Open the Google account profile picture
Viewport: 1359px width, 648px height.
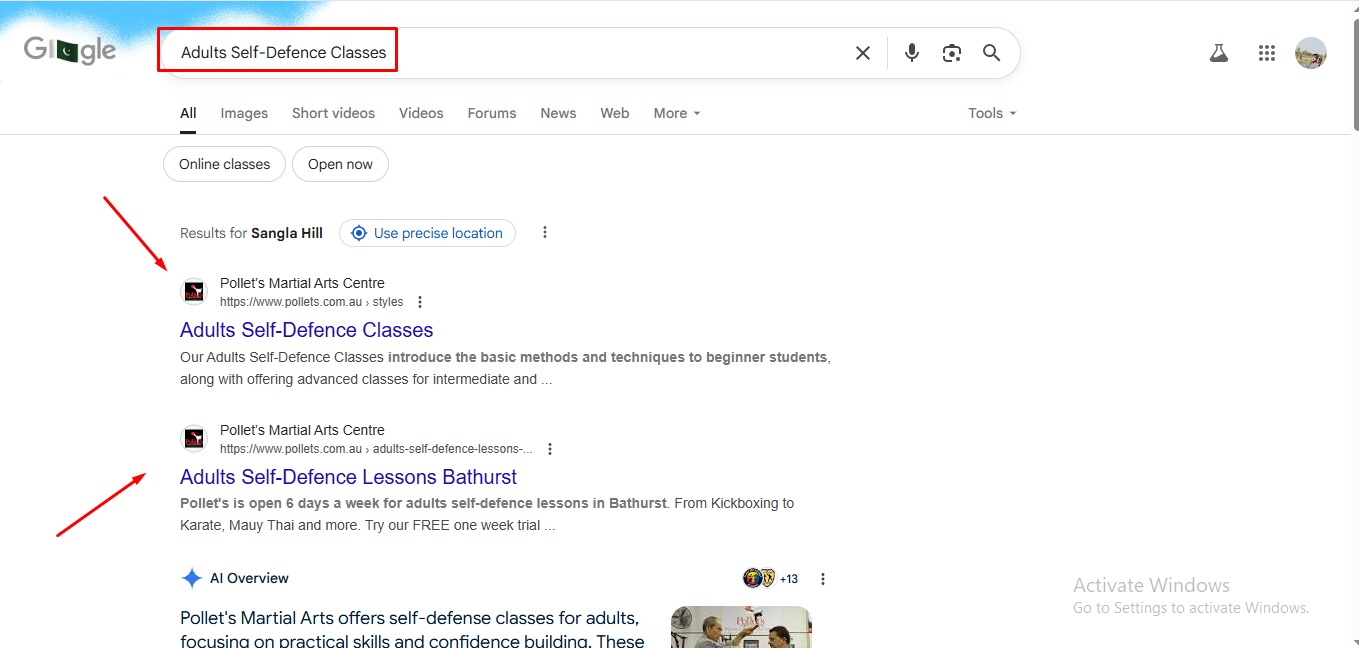coord(1310,54)
